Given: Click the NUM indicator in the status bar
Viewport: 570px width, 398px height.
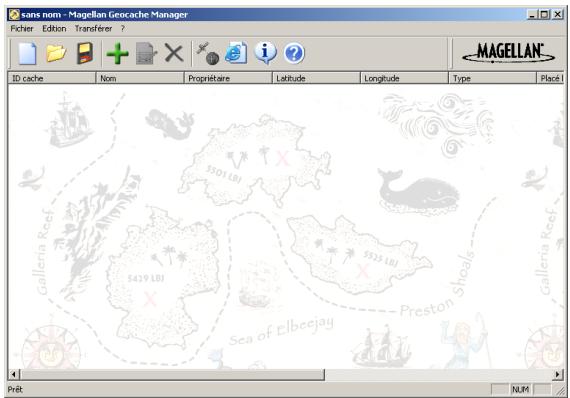Looking at the screenshot, I should pos(520,390).
